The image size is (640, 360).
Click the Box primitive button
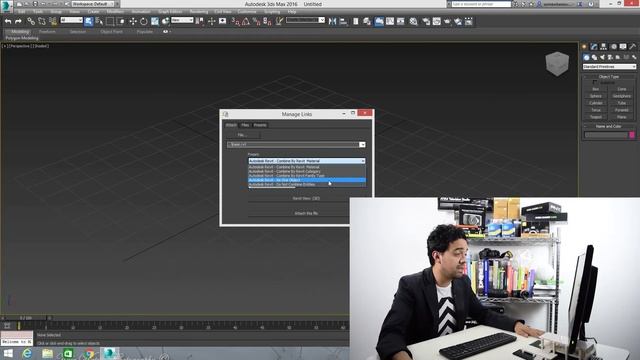click(596, 89)
